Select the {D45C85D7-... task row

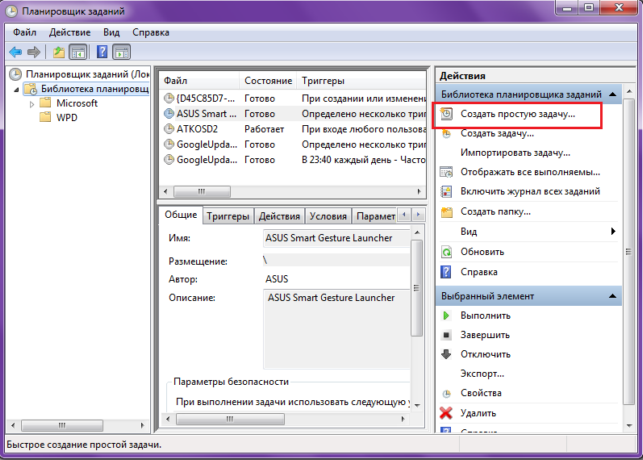(293, 98)
